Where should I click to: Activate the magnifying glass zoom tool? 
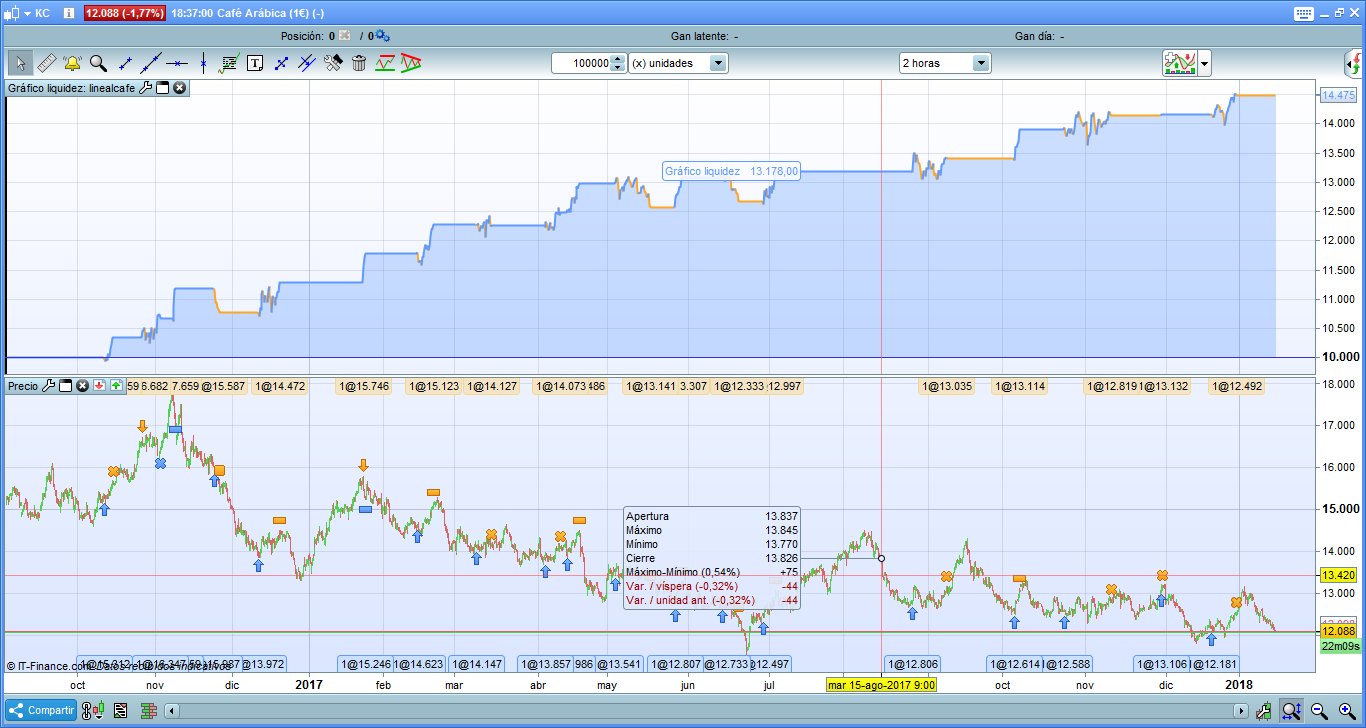98,63
